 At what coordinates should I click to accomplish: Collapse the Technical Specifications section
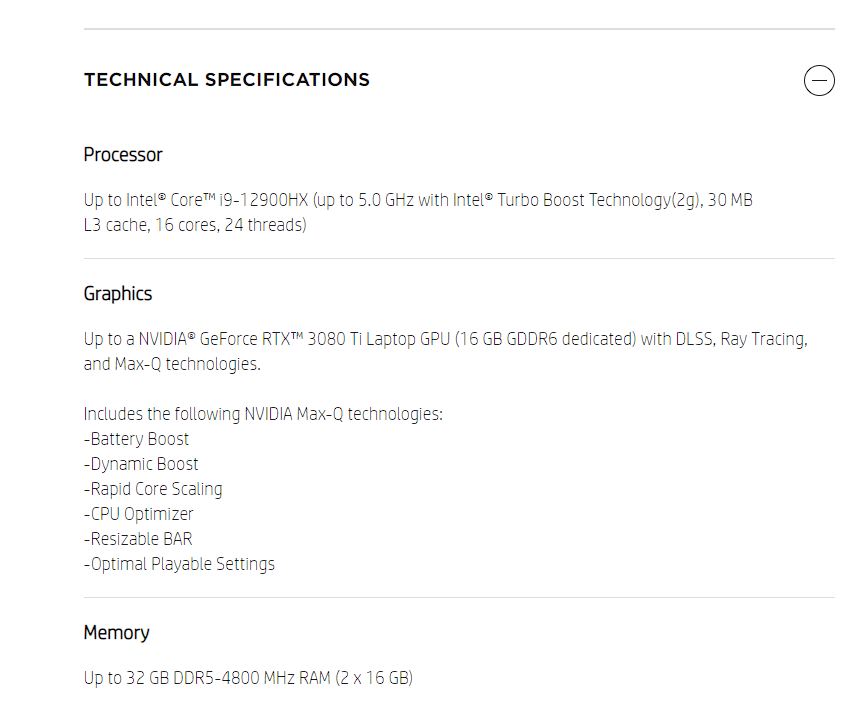[819, 80]
